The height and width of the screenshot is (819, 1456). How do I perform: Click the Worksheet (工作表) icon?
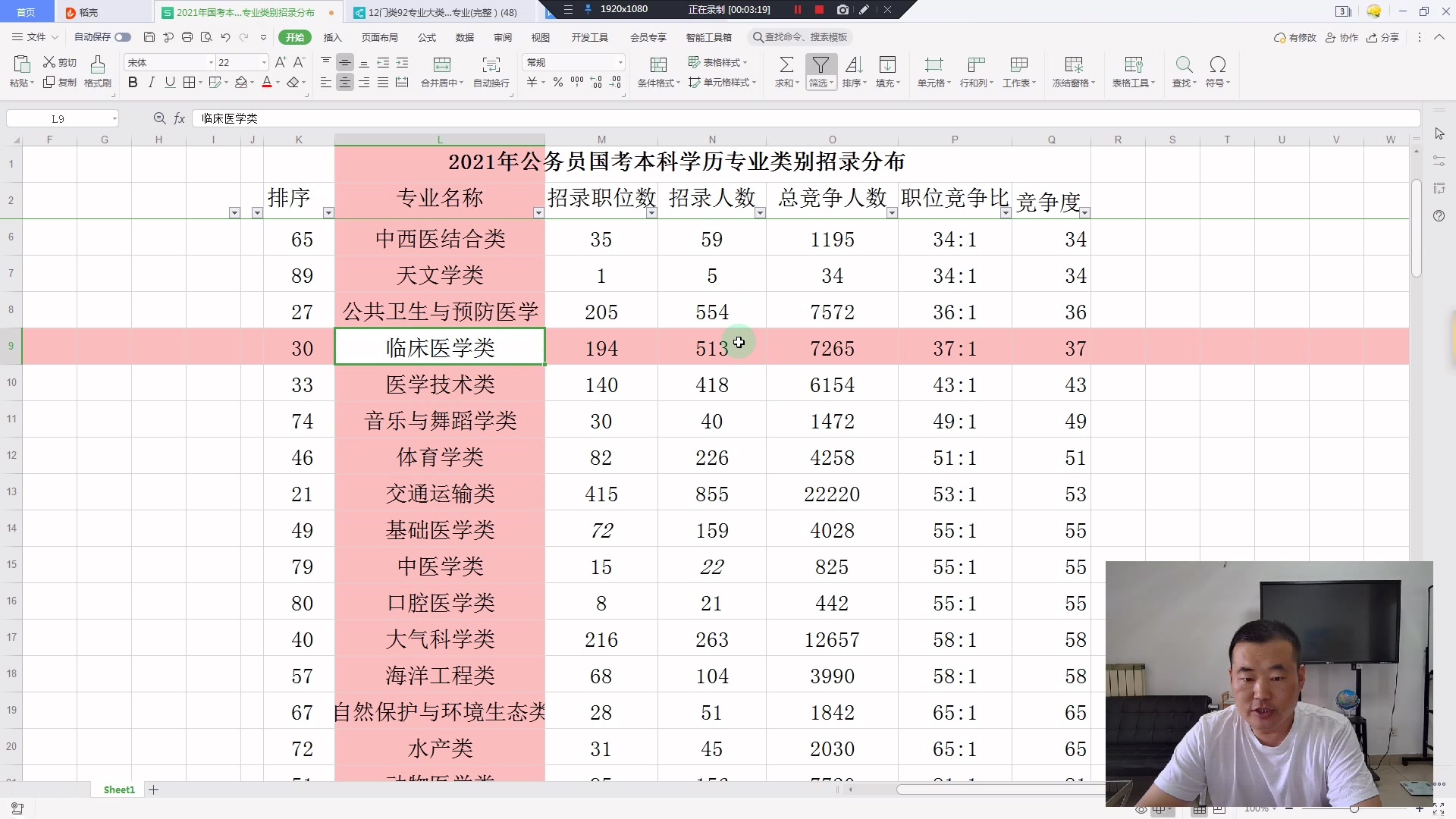1019,64
